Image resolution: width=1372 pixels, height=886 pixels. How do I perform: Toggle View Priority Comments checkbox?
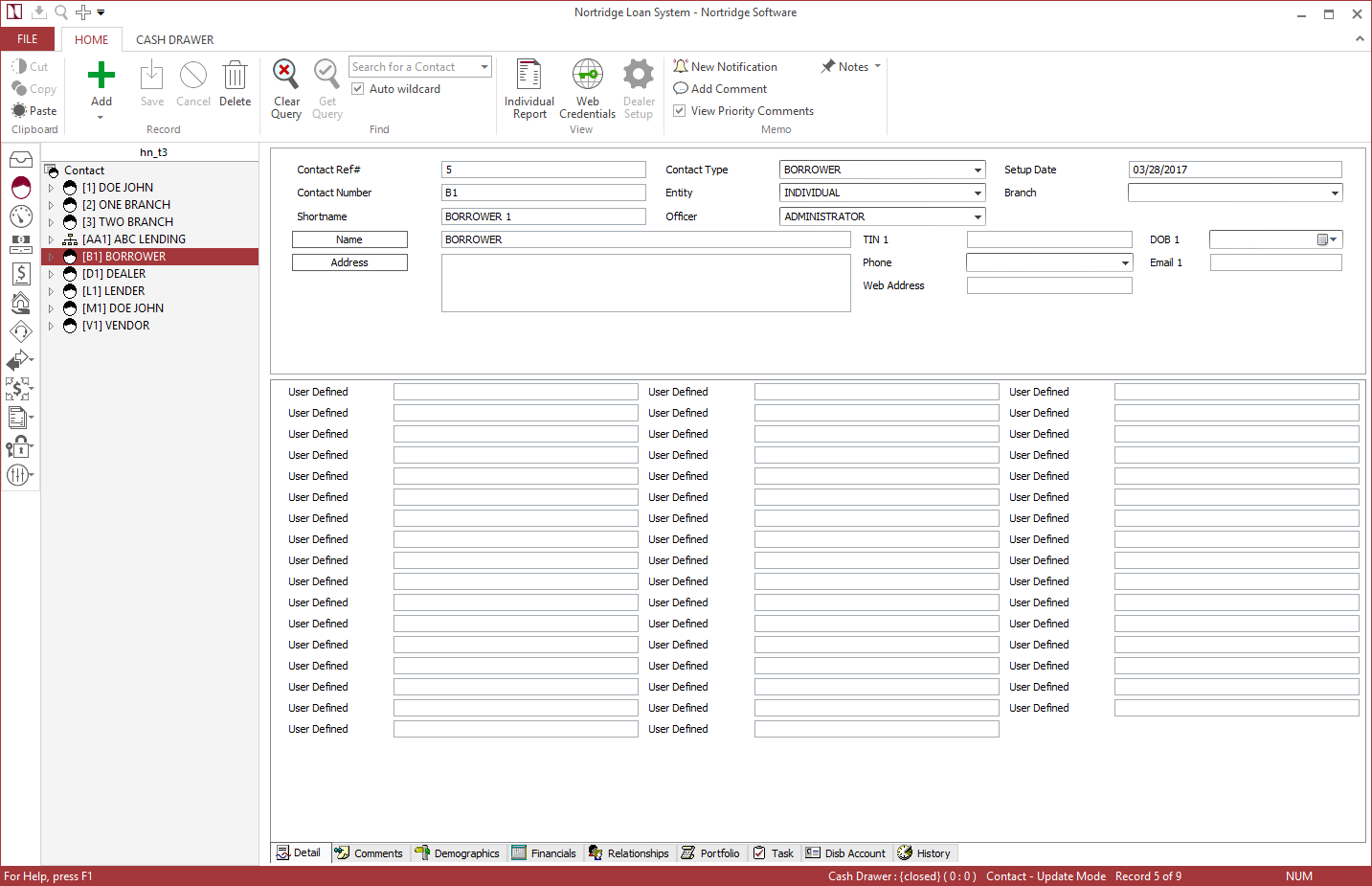tap(680, 110)
